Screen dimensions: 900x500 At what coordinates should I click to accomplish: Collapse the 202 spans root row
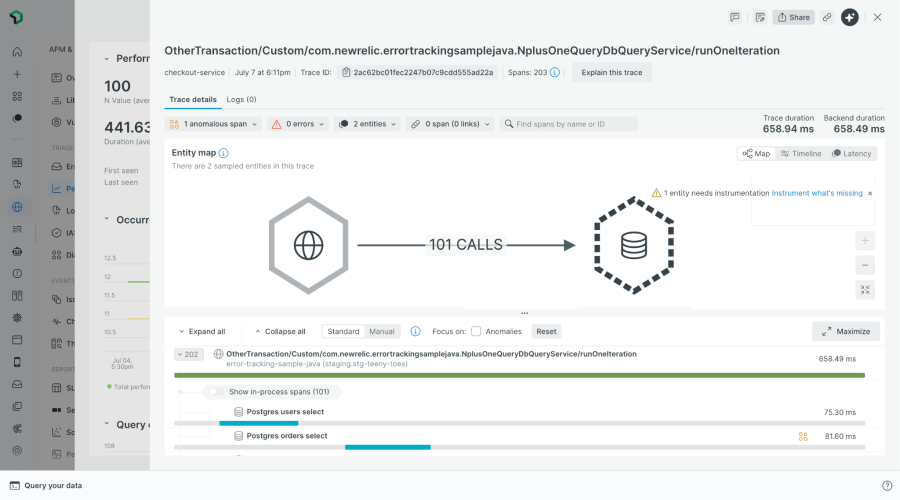pos(188,355)
